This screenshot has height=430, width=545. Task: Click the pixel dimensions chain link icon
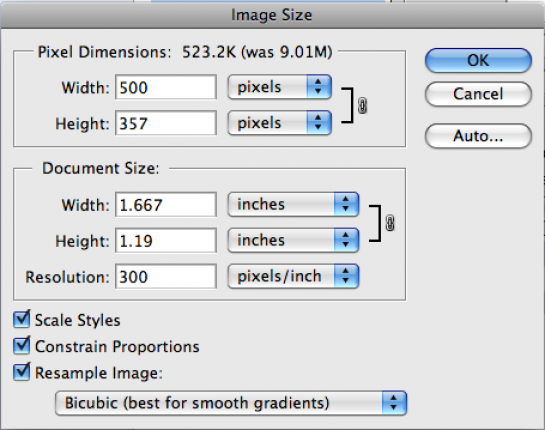(362, 105)
